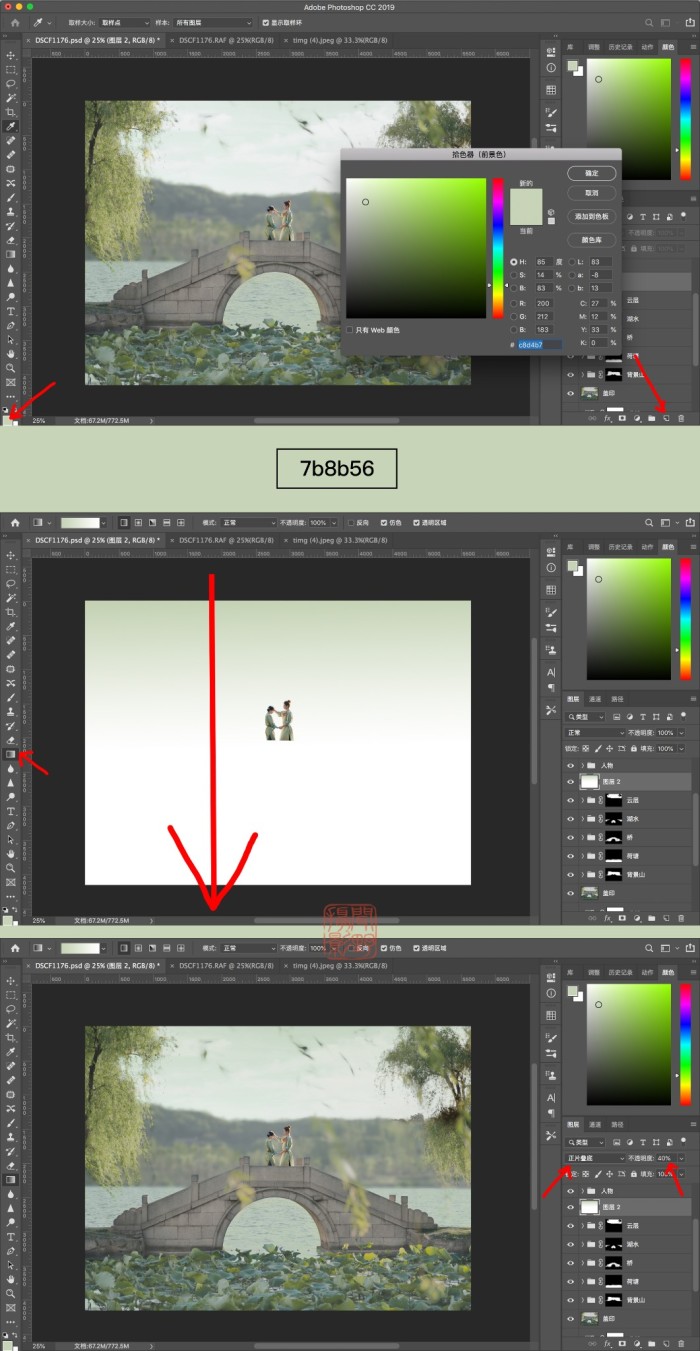Open the 调整 panel tab in top screenshot
The image size is (700, 1351).
click(595, 46)
